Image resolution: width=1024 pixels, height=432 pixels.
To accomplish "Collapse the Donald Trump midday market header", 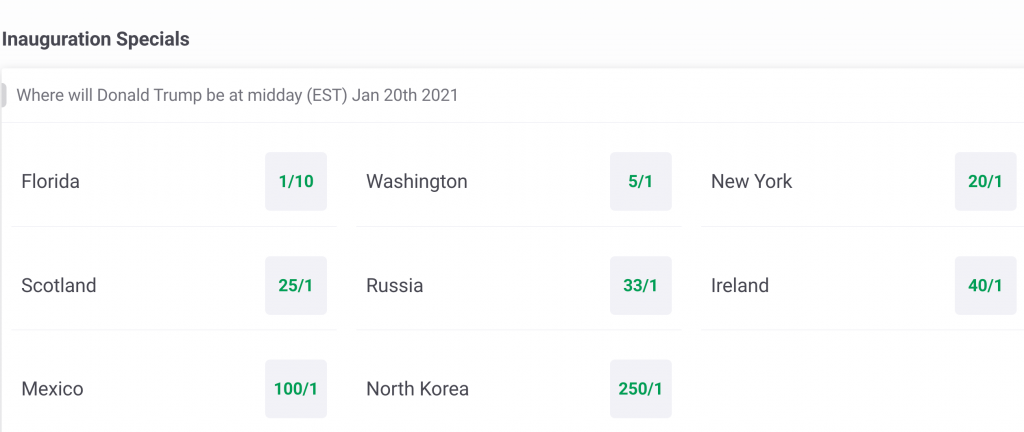I will point(237,96).
